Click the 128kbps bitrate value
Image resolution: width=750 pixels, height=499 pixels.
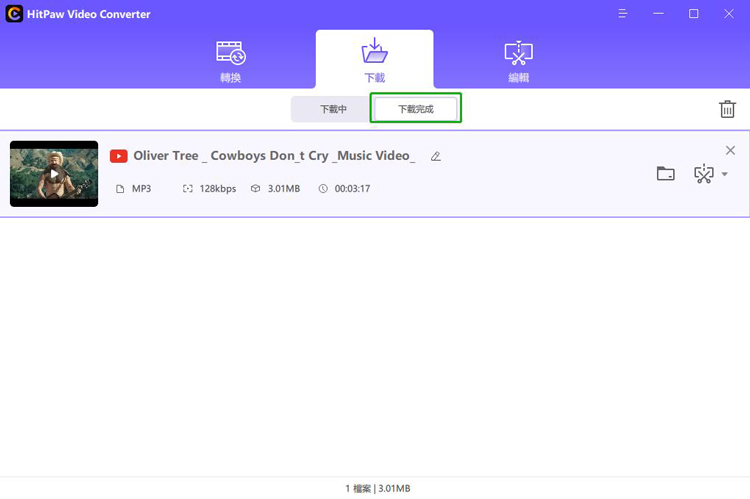[218, 189]
